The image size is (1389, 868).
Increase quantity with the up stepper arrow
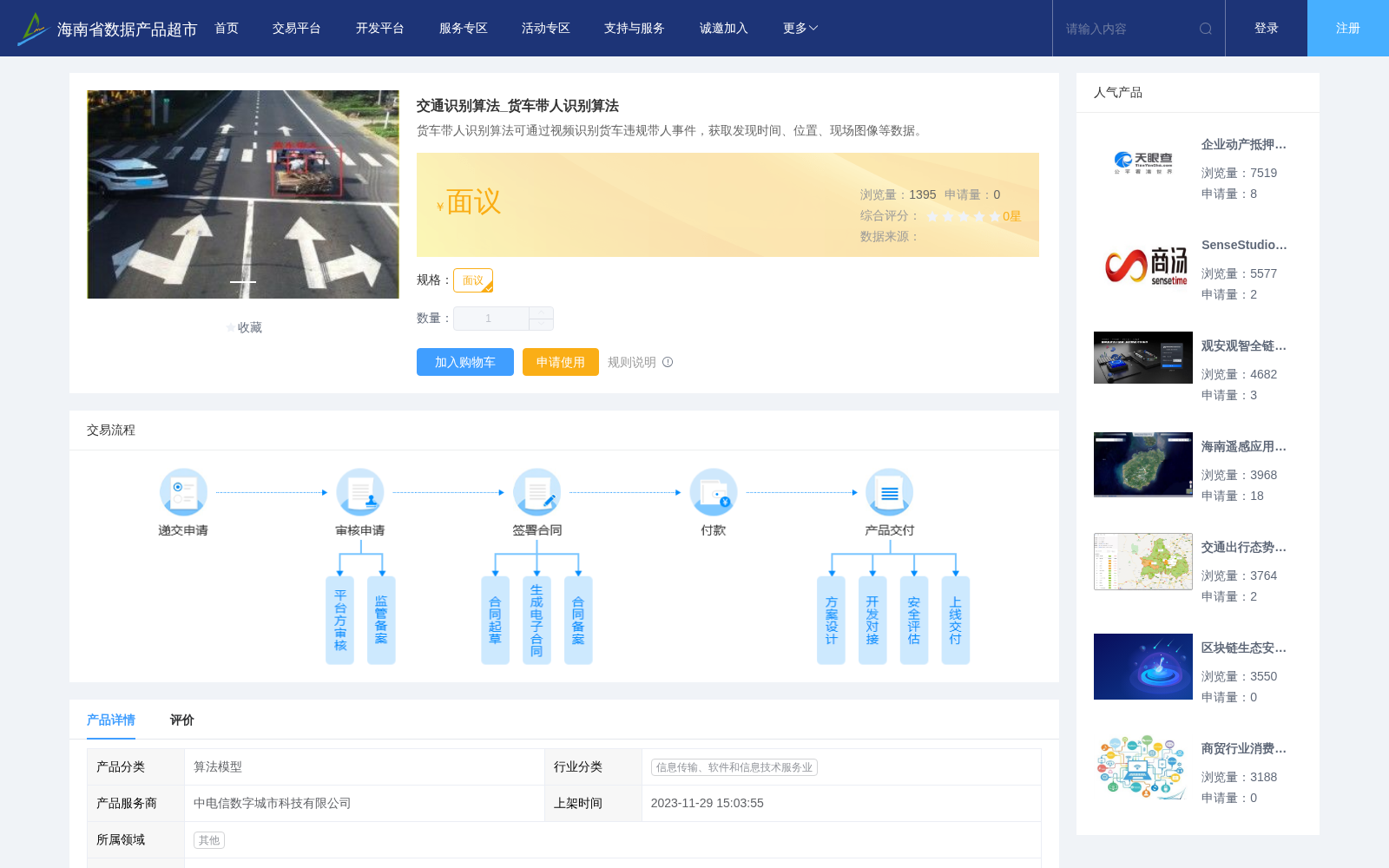(x=541, y=312)
